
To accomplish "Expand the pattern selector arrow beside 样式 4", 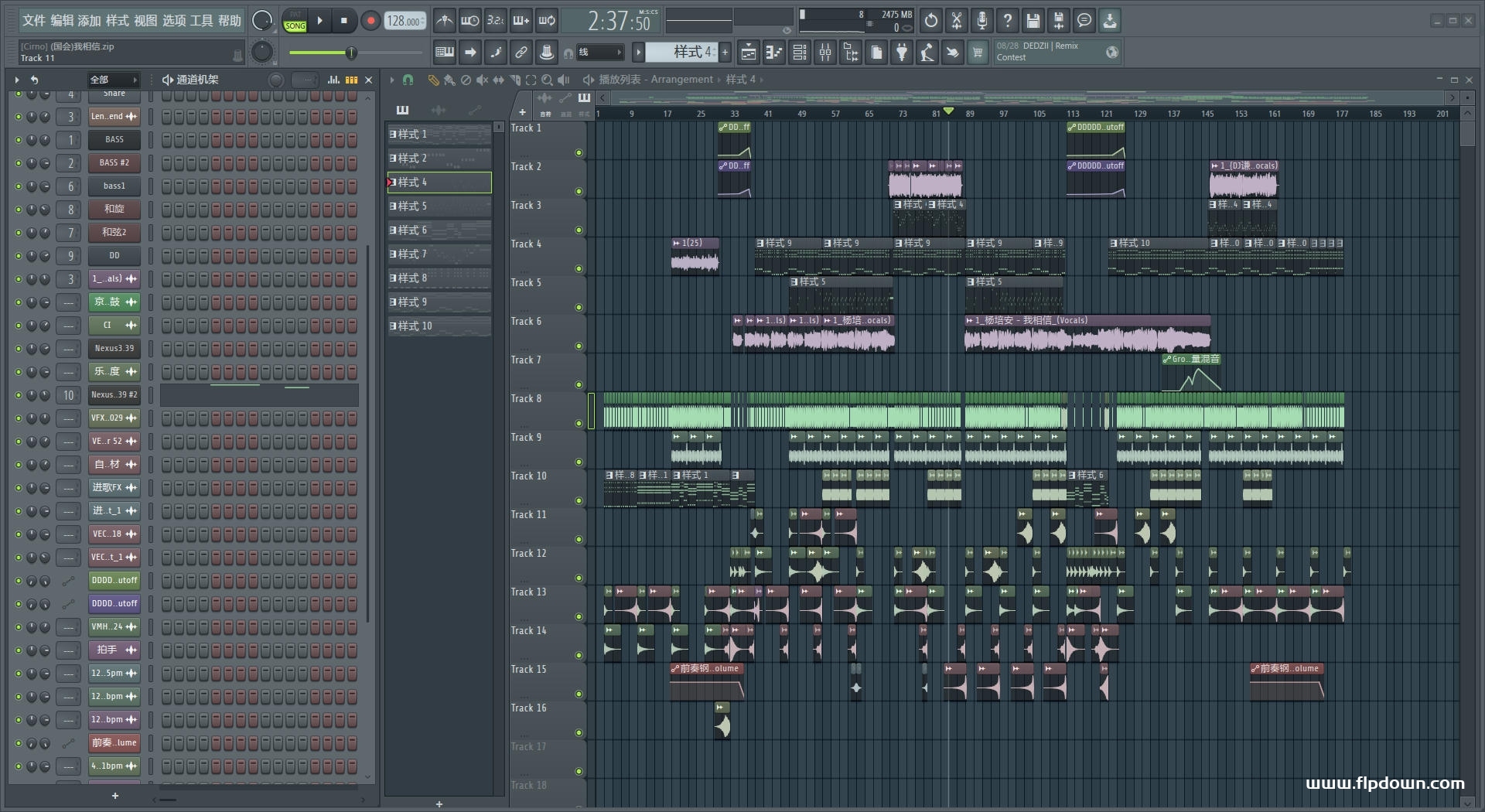I will 638,53.
